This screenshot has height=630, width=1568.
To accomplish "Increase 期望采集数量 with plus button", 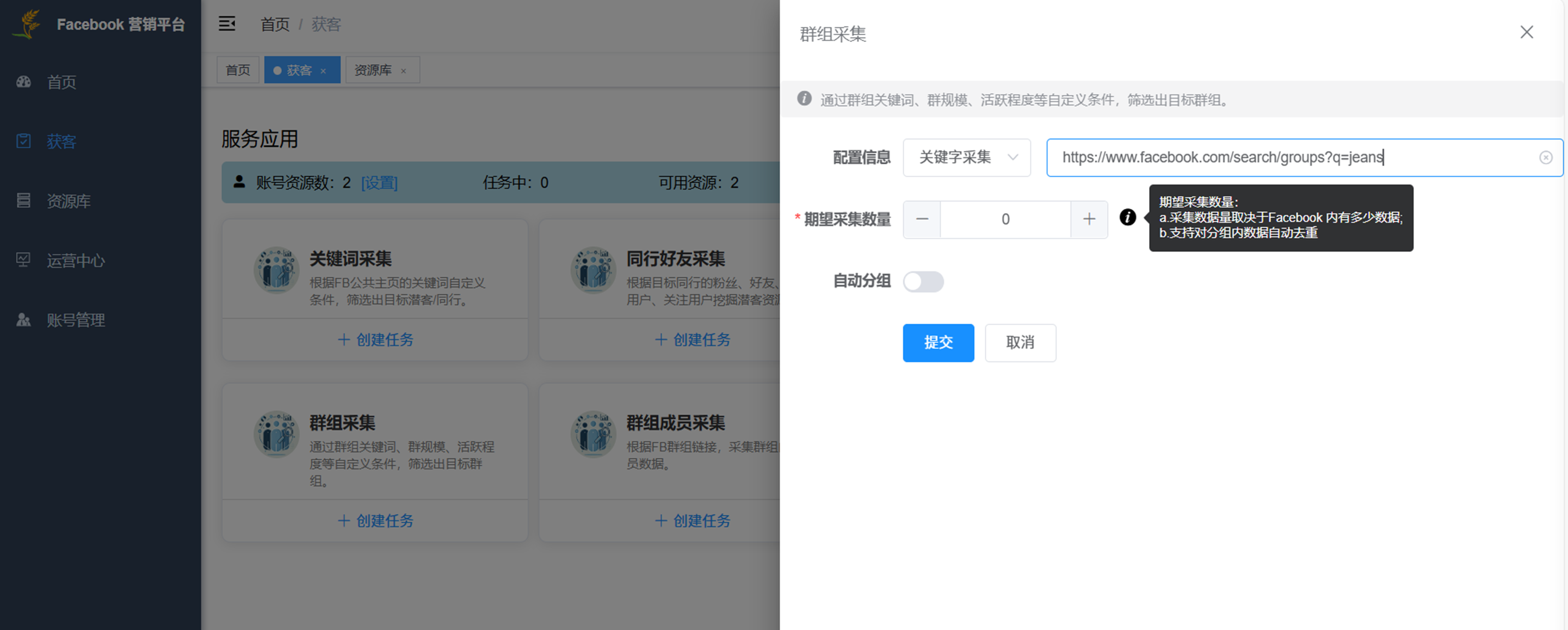I will pos(1090,219).
